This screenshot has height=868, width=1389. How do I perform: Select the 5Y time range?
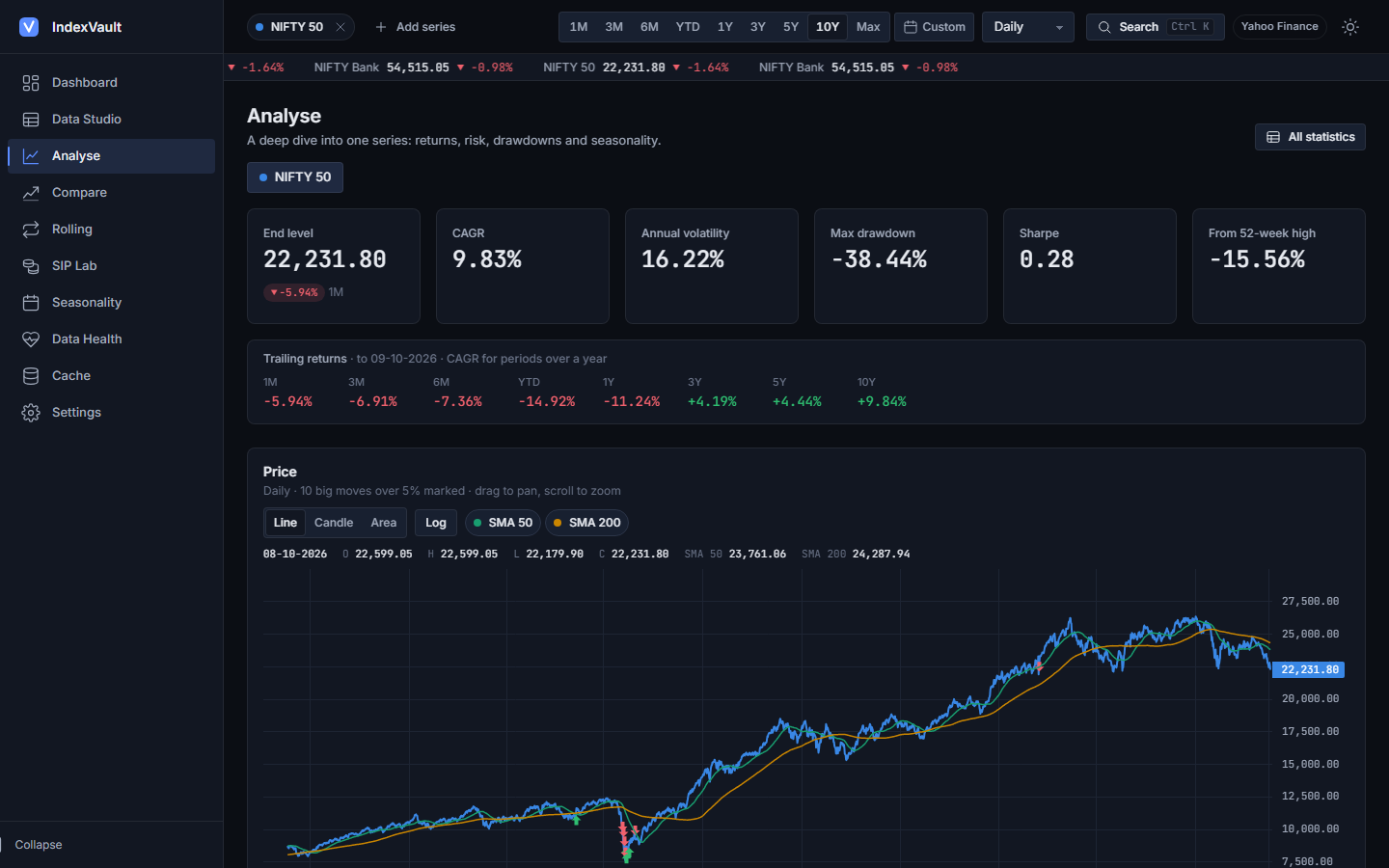(x=791, y=27)
